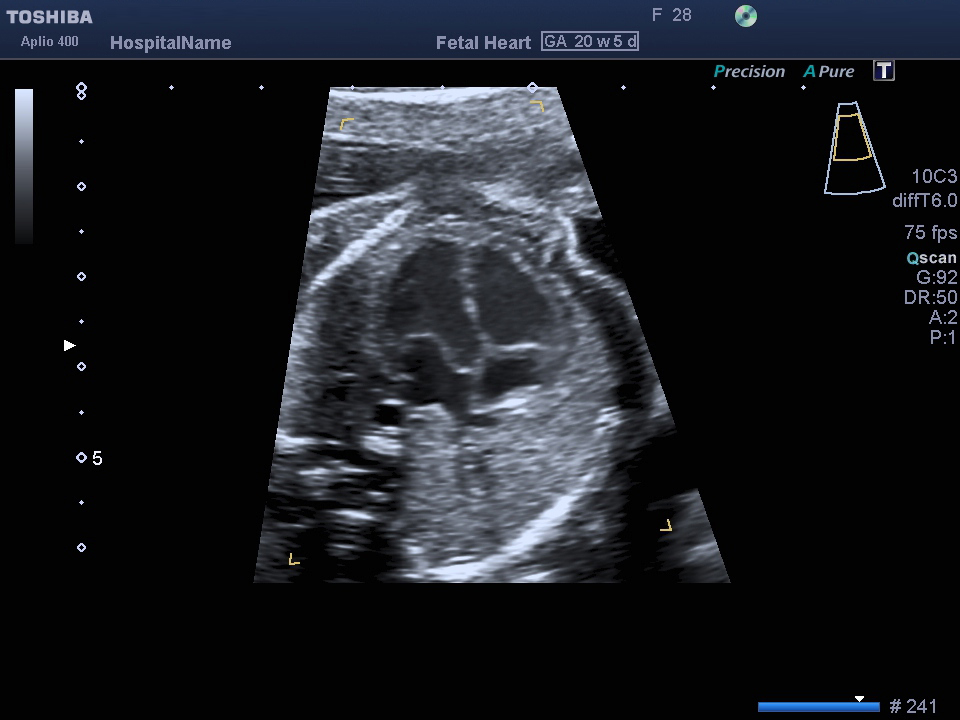Click the 10C3 transducer label
The height and width of the screenshot is (720, 960).
coord(934,177)
